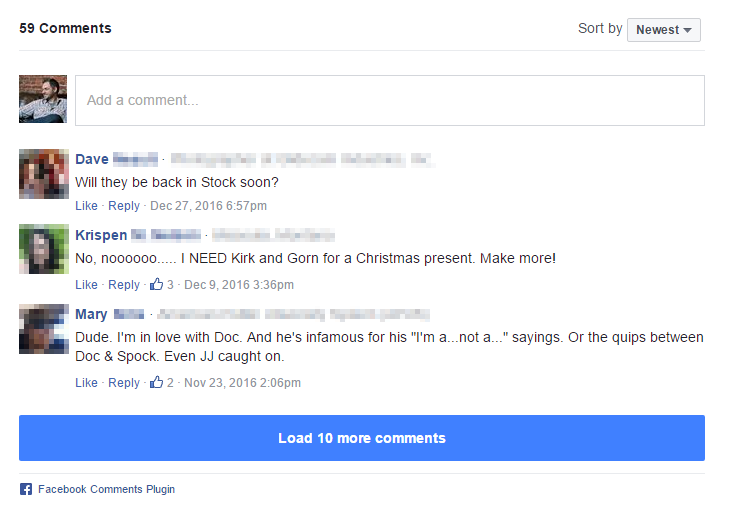Click thumbs-up icon showing 3 likes
The width and height of the screenshot is (731, 517).
click(156, 284)
